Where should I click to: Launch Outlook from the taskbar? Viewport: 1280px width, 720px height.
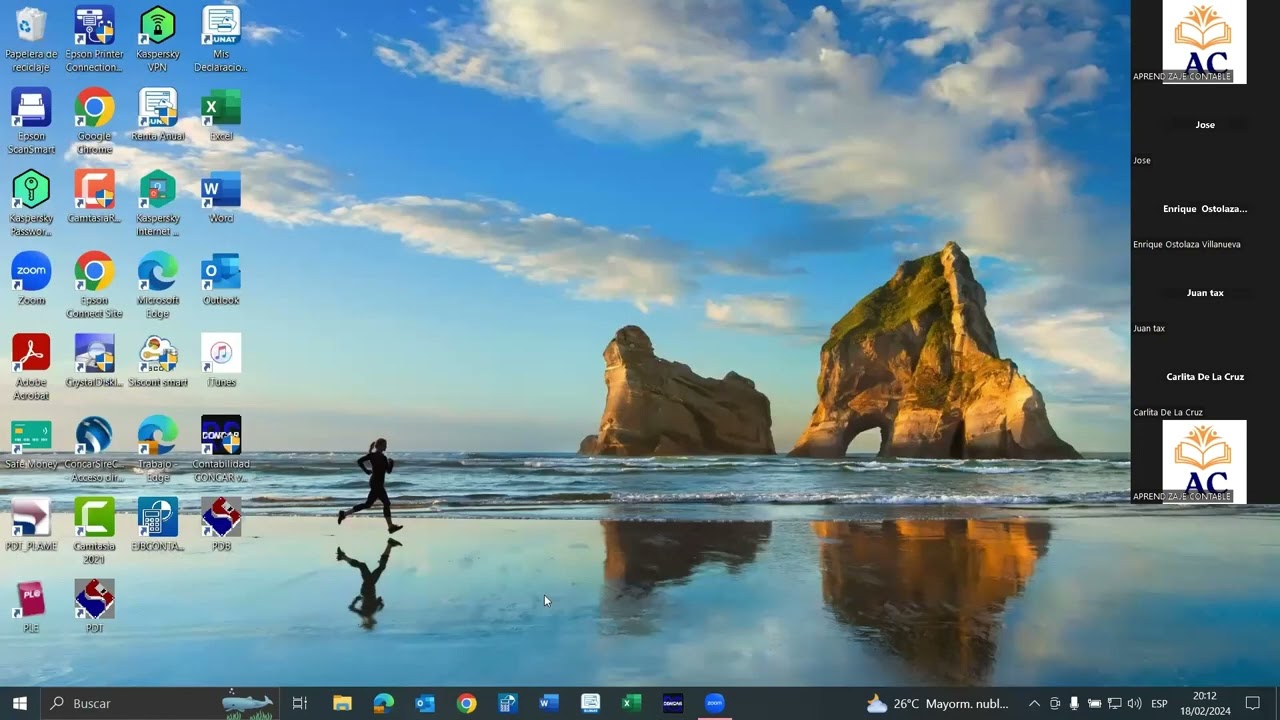425,703
